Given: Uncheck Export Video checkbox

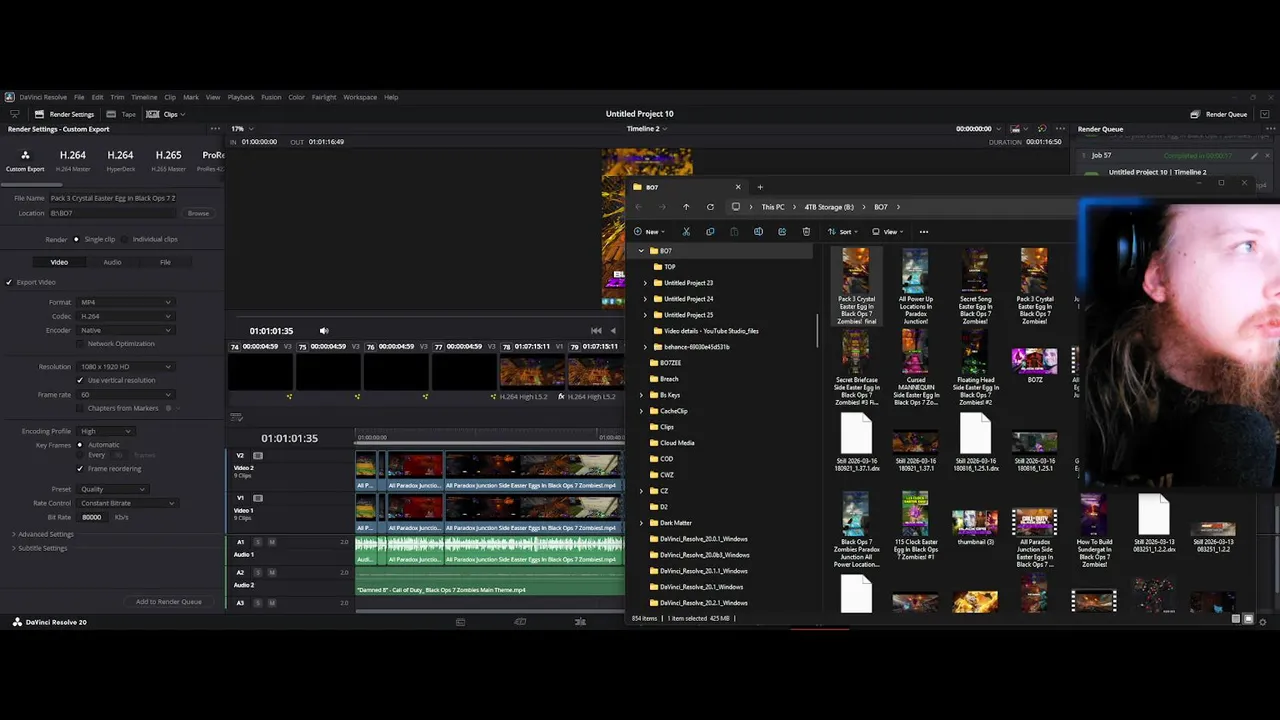Looking at the screenshot, I should click(x=9, y=282).
